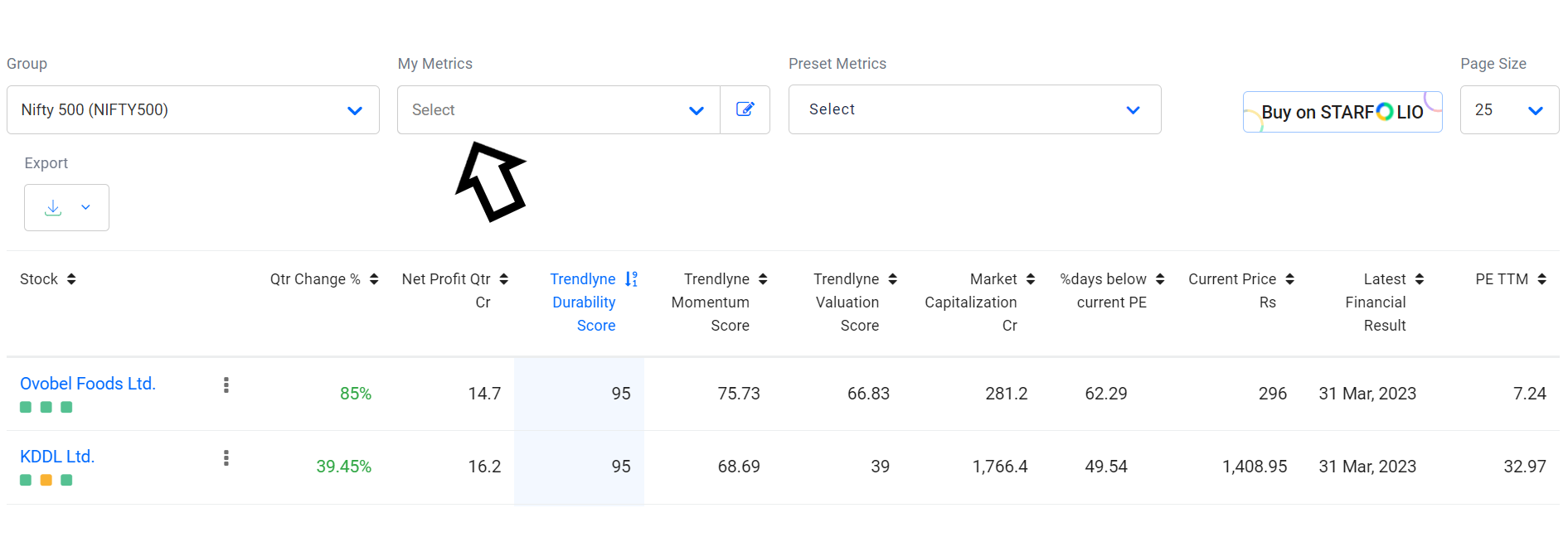Sort by Current Price Rs column
Screen dimensions: 1568x537
1289,279
